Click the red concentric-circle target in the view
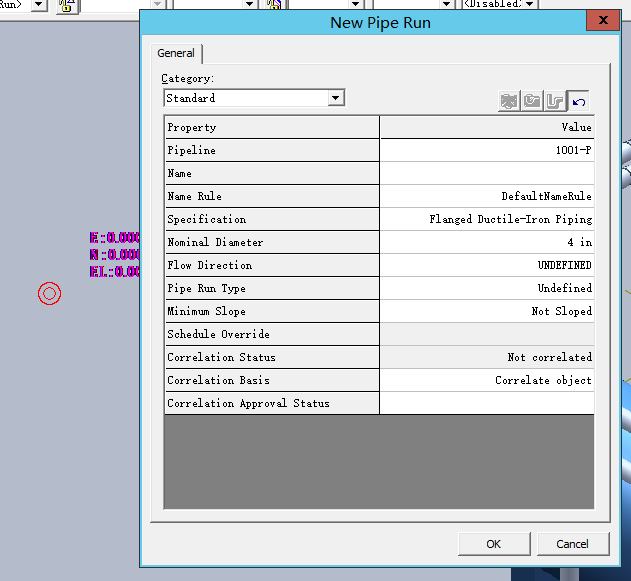The height and width of the screenshot is (581, 631). tap(49, 293)
